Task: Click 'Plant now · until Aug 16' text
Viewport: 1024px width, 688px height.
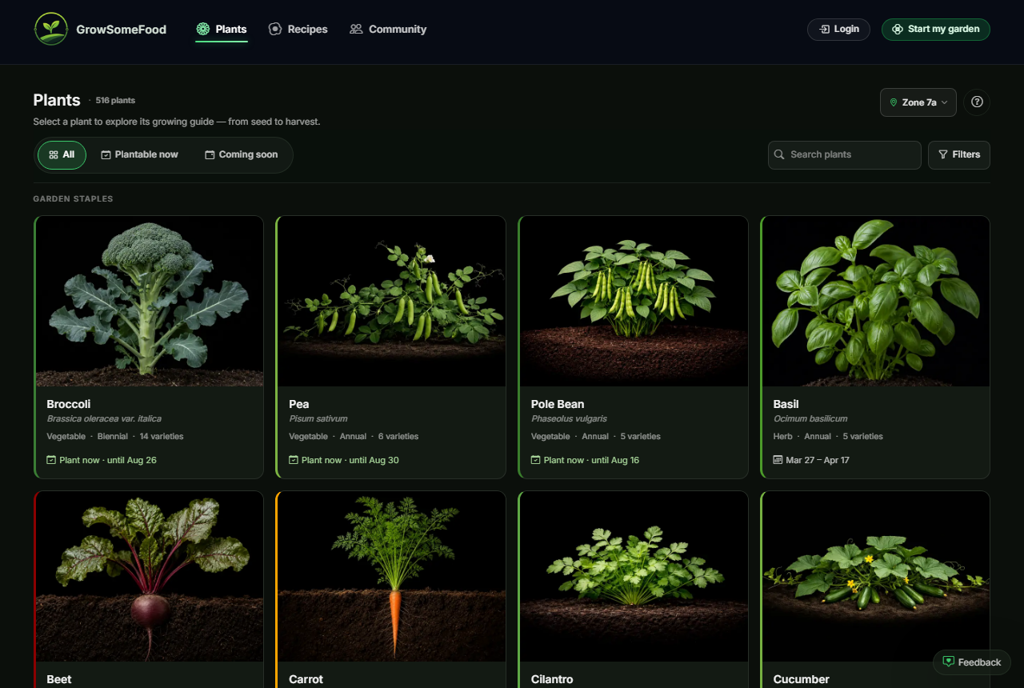Action: 592,460
